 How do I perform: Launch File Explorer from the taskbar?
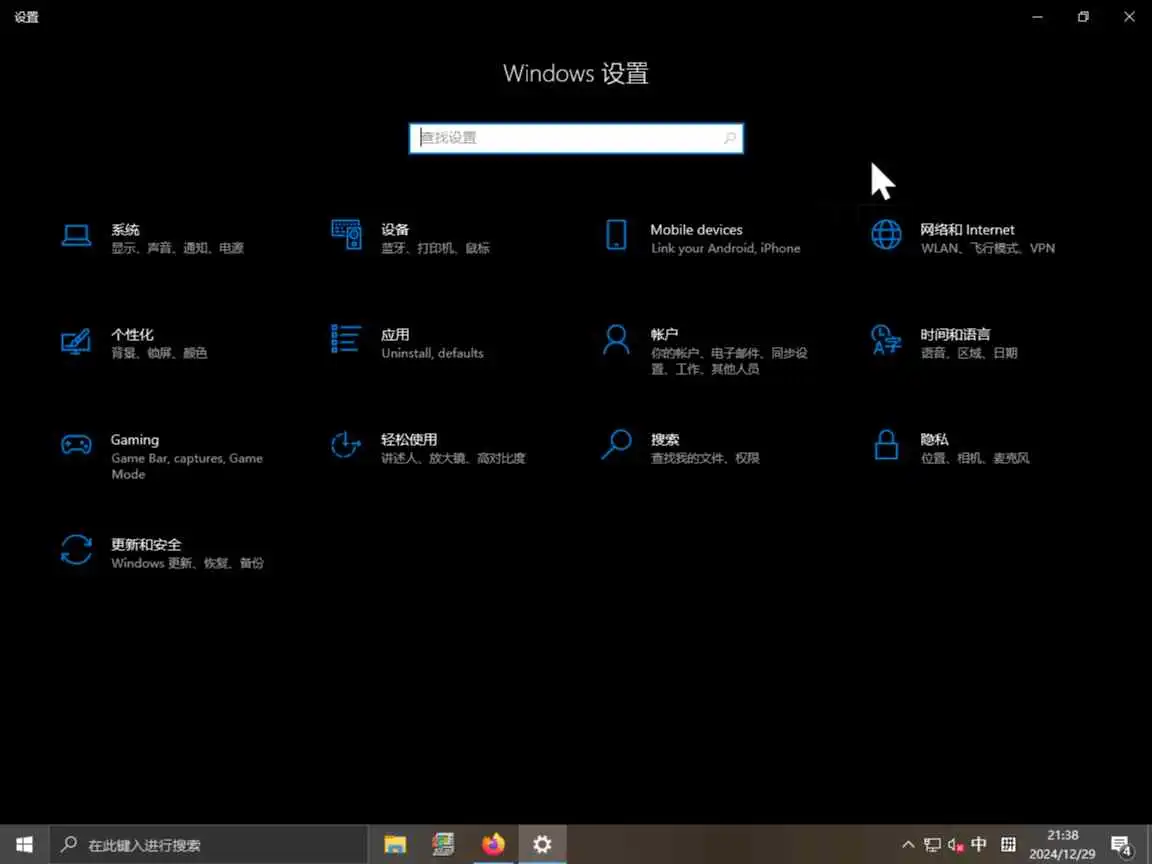(395, 845)
